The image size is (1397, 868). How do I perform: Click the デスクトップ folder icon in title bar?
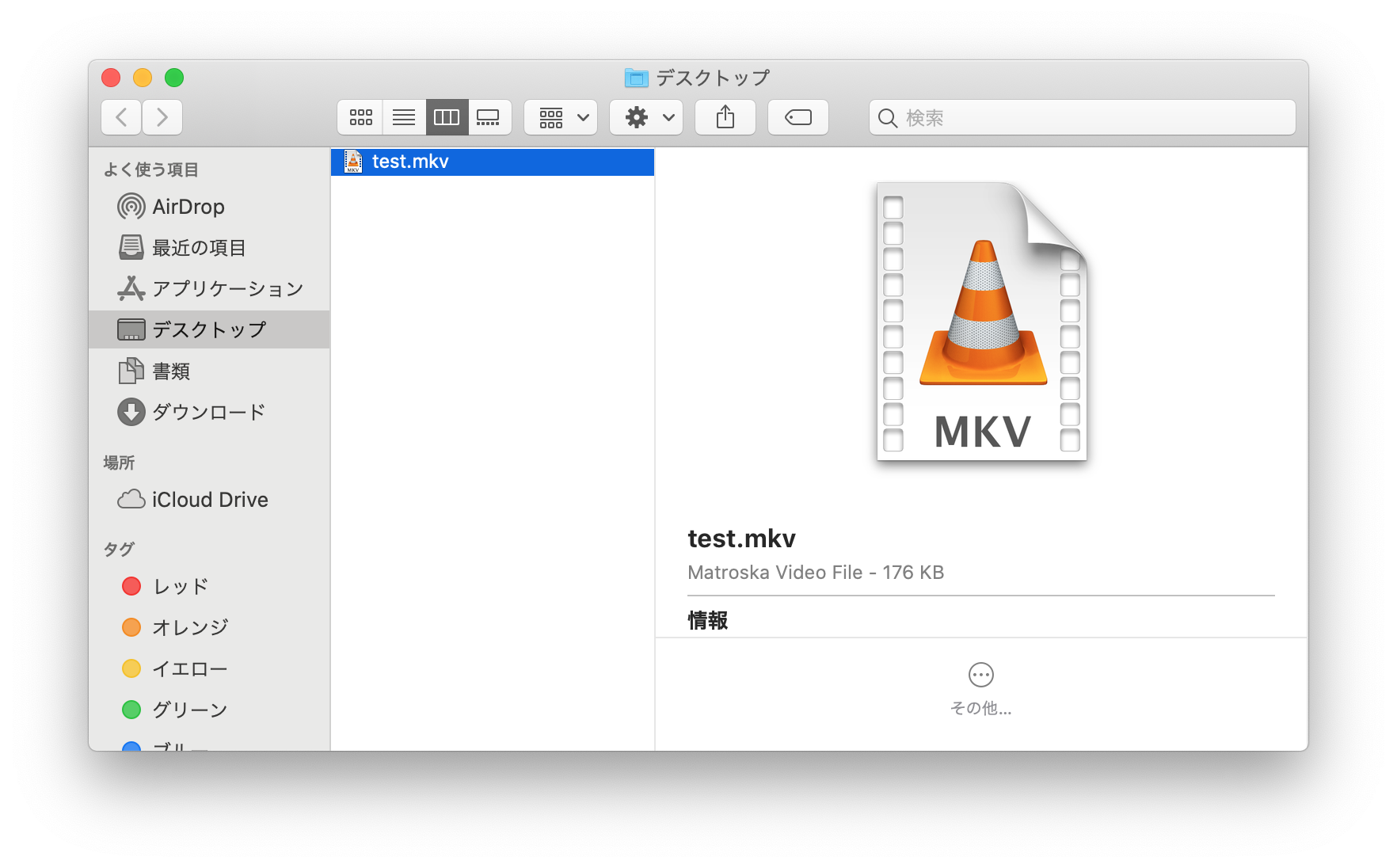637,78
